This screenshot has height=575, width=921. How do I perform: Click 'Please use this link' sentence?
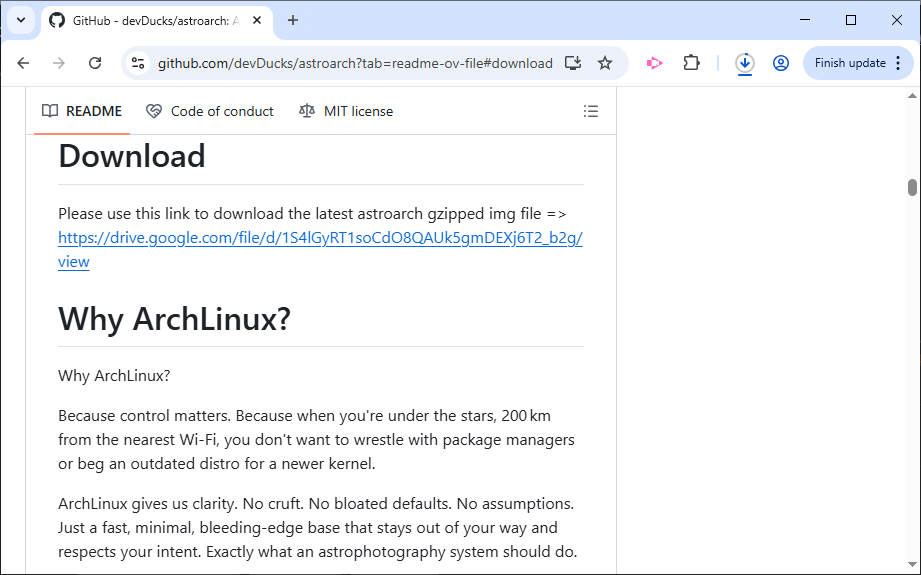(x=312, y=214)
